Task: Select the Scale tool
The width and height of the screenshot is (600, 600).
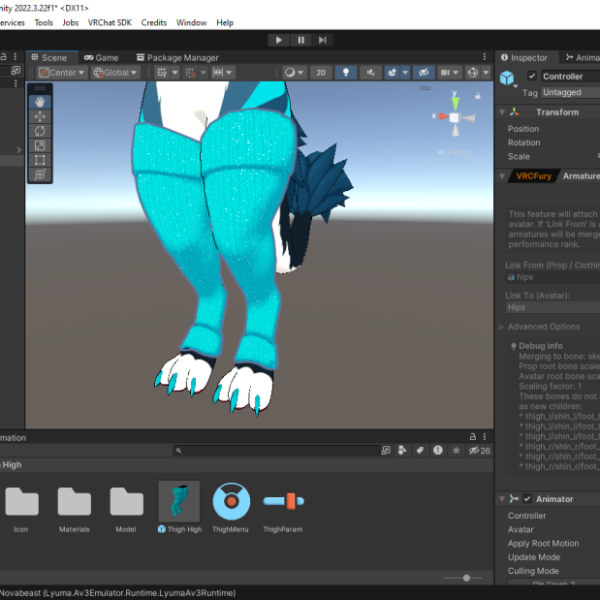Action: 40,145
